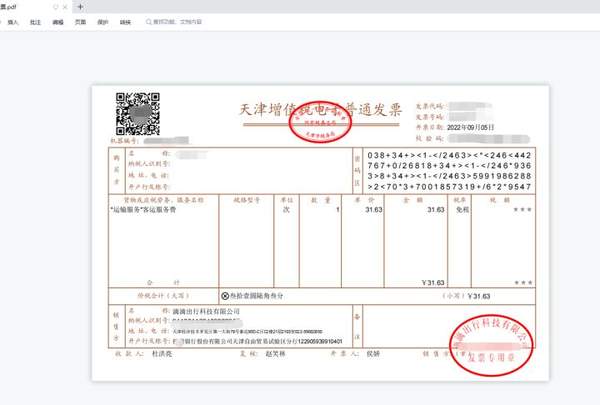
Task: Open the 页面 (Page) menu
Action: tap(80, 22)
